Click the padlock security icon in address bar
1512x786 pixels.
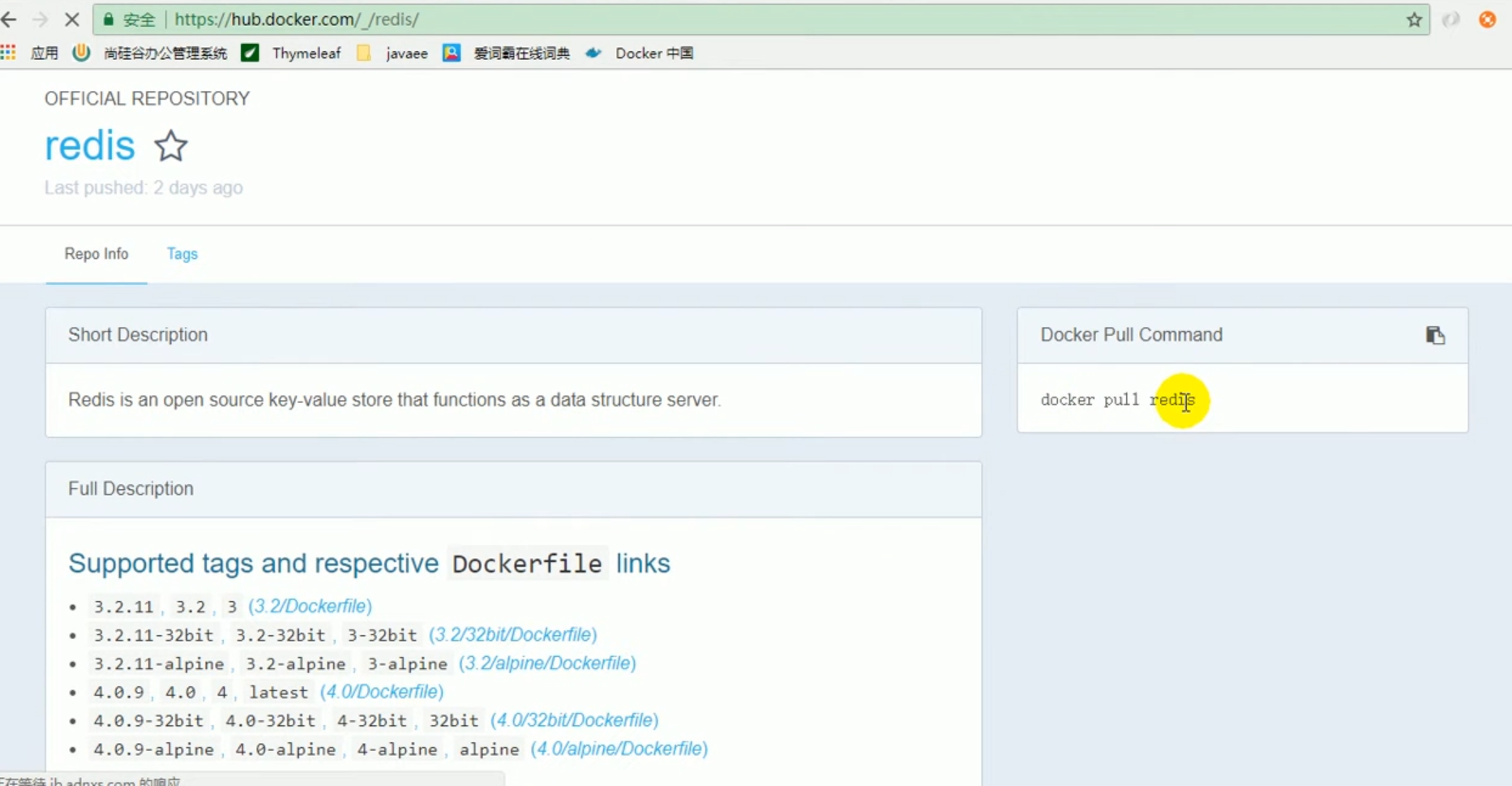(x=108, y=19)
